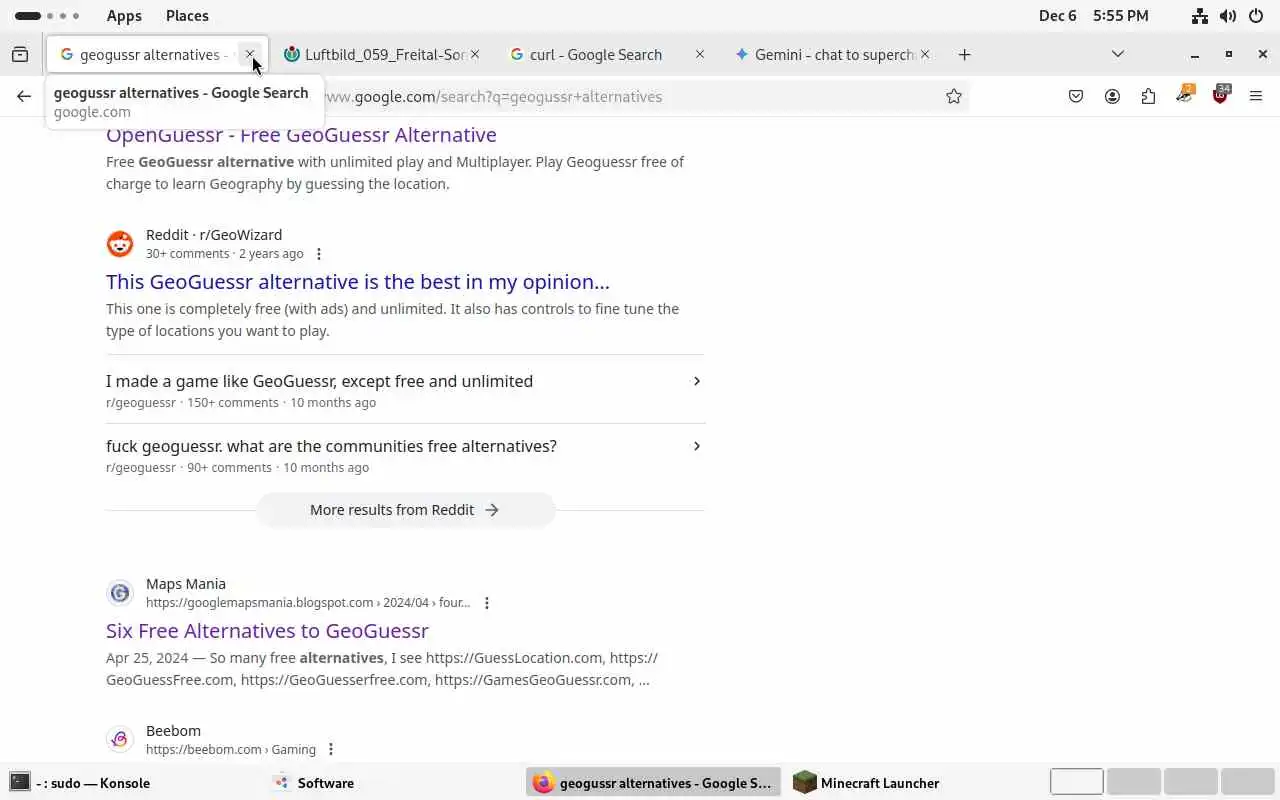Close the Luftbild_059_Freital tab

click(x=475, y=55)
